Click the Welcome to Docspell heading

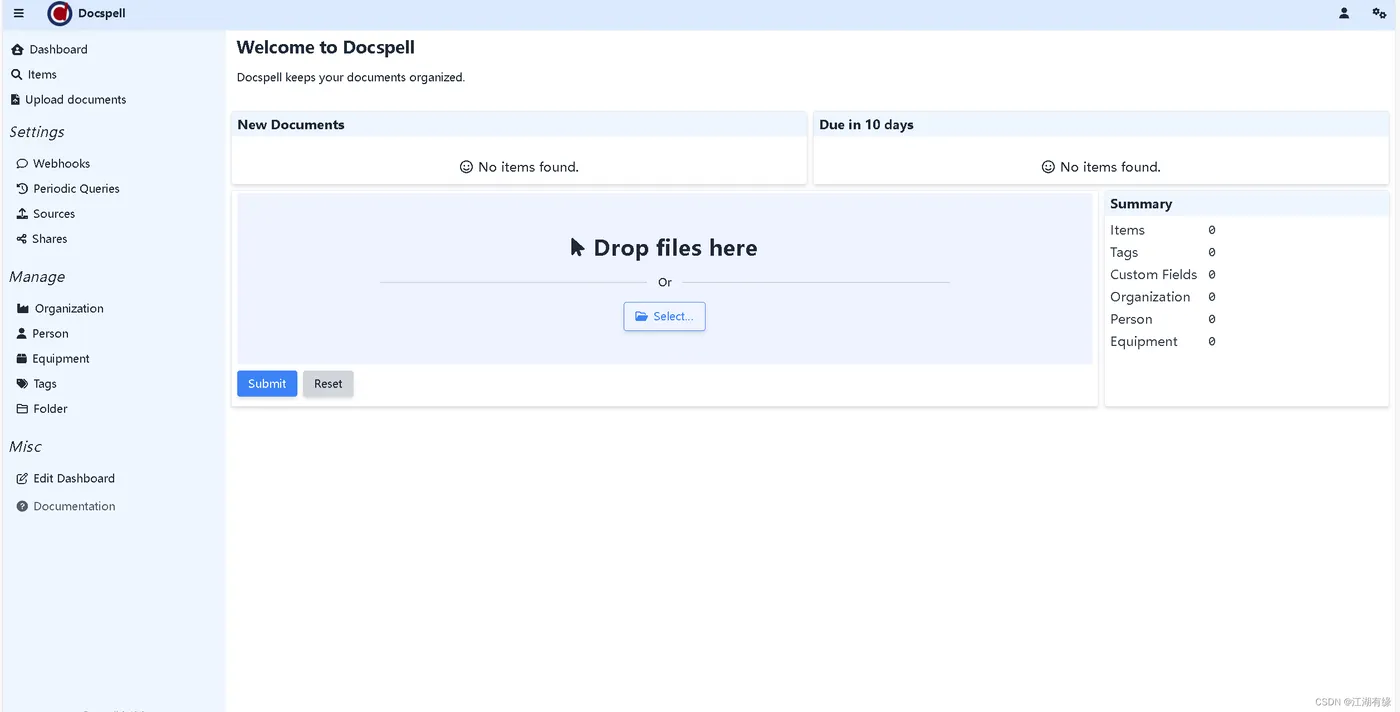(326, 48)
